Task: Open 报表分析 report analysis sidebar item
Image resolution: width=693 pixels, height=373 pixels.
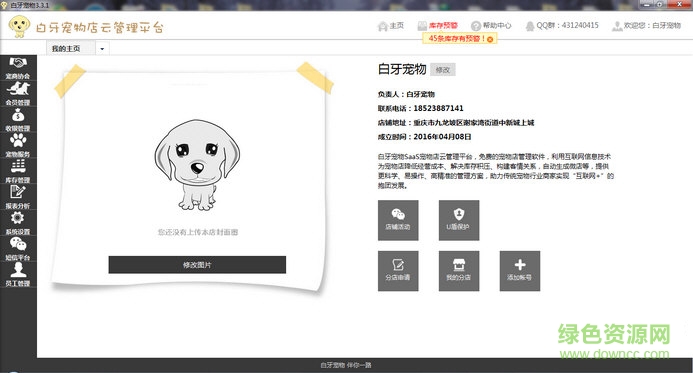Action: (18, 197)
